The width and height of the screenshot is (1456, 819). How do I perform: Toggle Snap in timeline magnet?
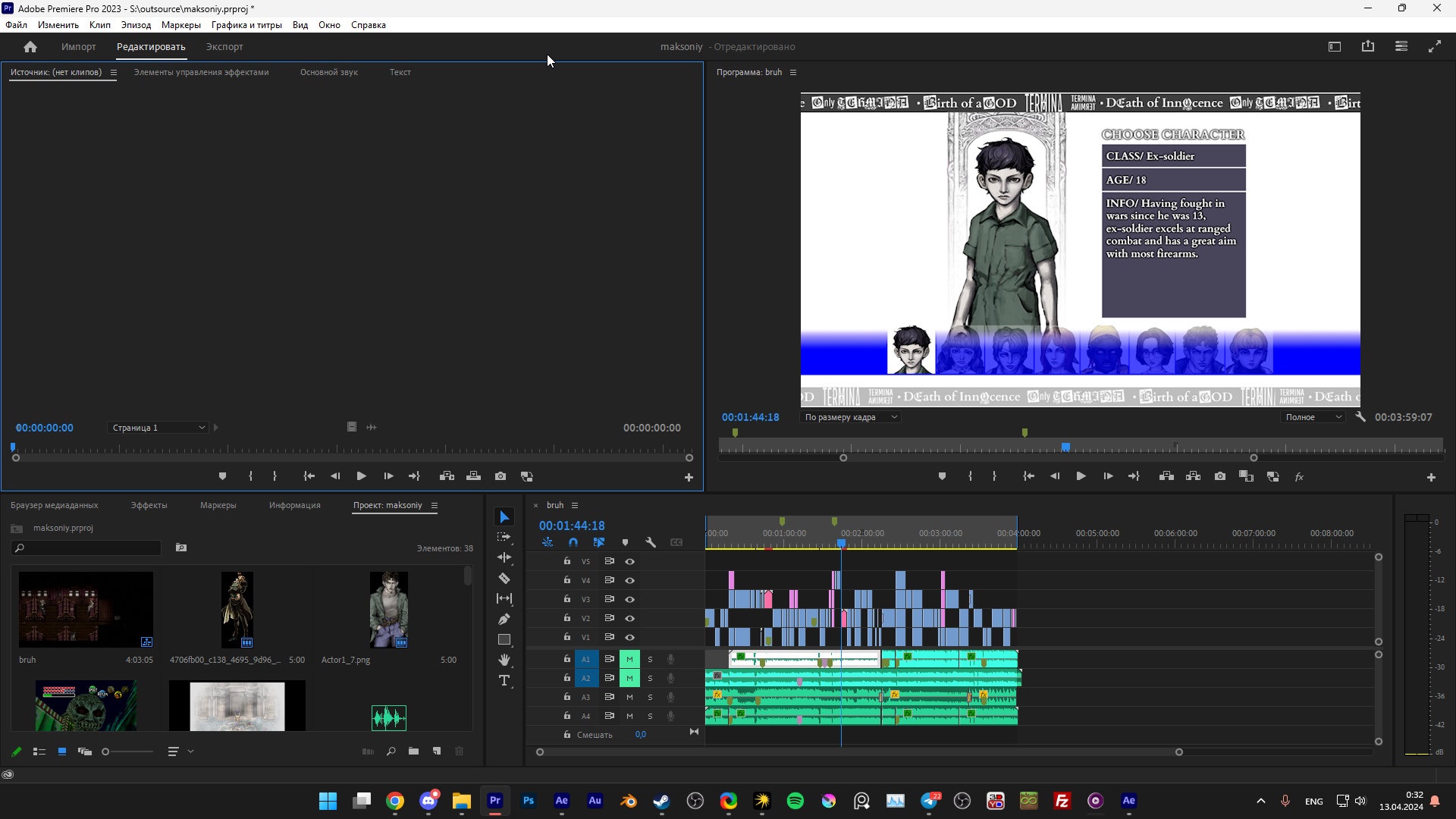[573, 542]
